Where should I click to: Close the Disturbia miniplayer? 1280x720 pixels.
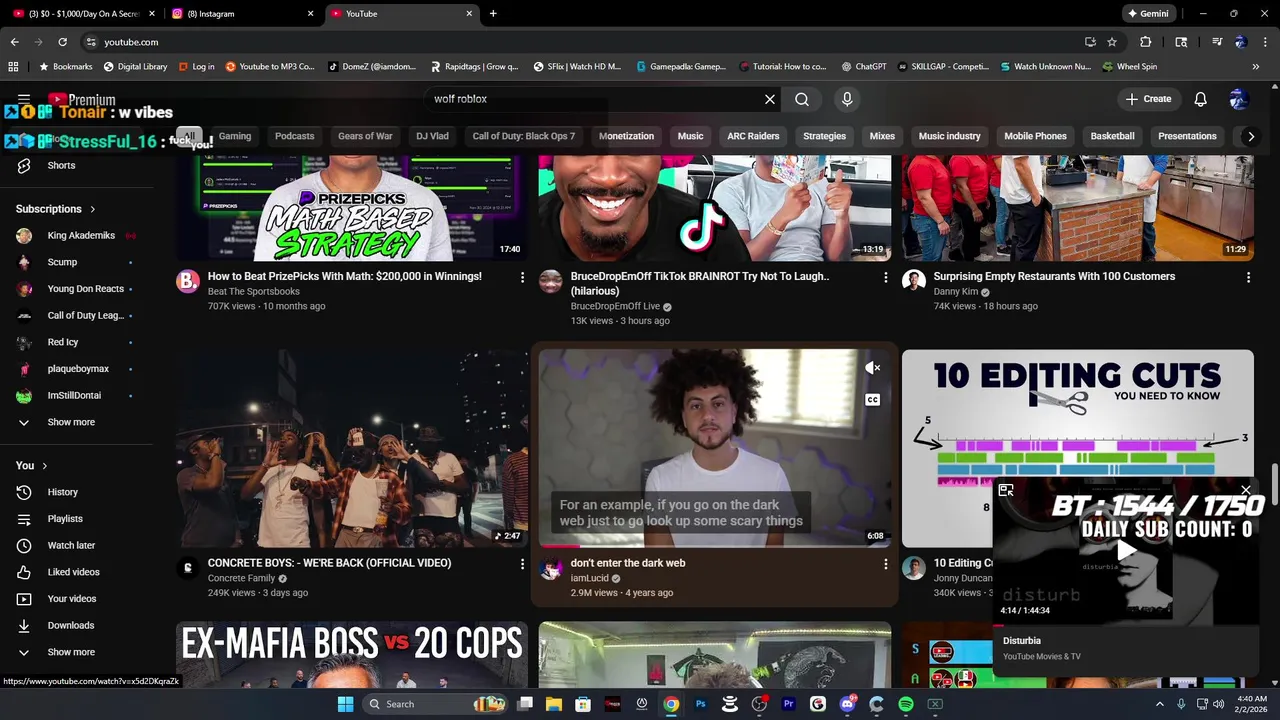pos(1245,490)
